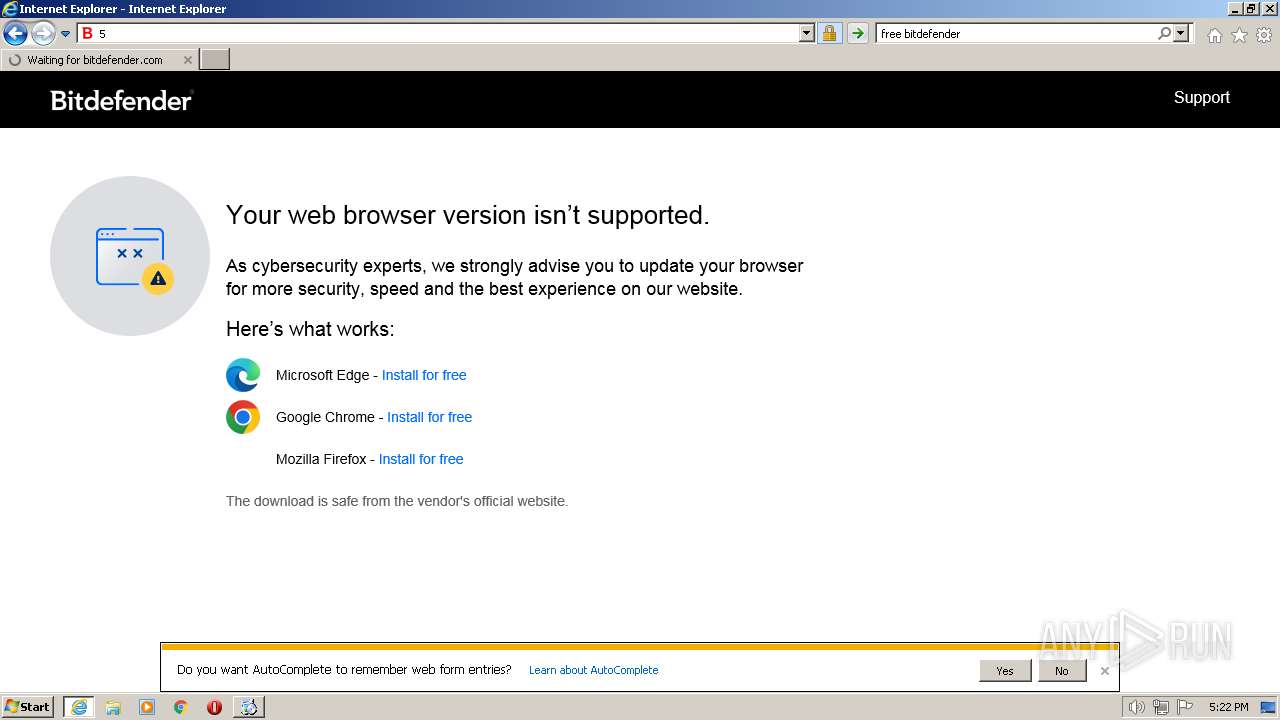This screenshot has width=1280, height=720.
Task: Click the 5:22 PM clock
Action: click(1228, 707)
